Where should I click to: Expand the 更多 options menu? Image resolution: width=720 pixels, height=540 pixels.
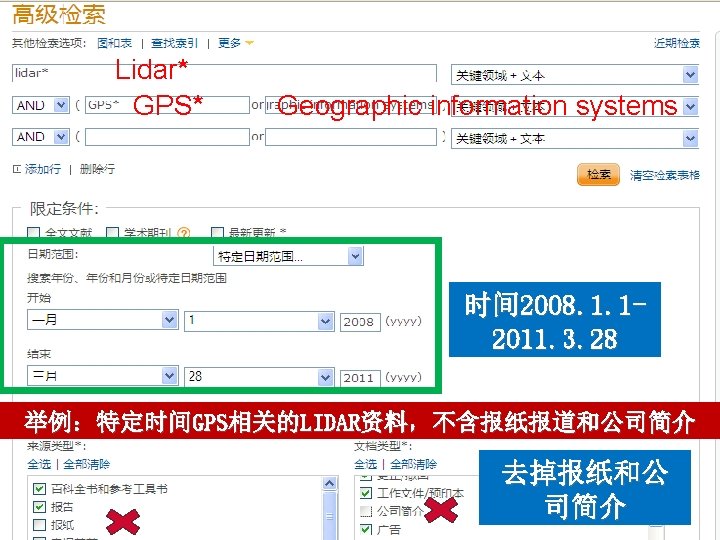pos(236,43)
